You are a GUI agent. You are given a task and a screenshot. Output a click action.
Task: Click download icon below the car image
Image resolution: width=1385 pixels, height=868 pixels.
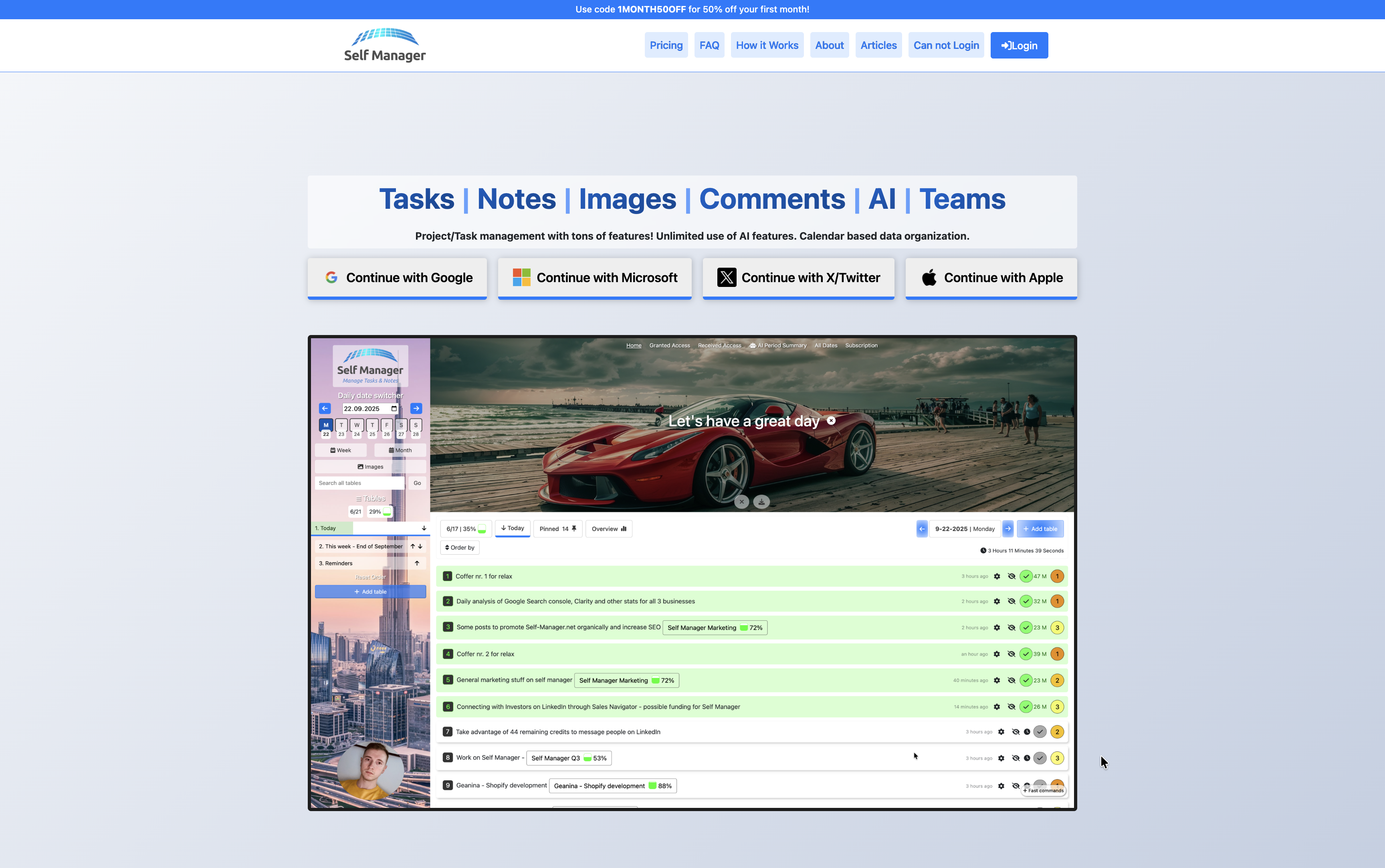pyautogui.click(x=761, y=502)
